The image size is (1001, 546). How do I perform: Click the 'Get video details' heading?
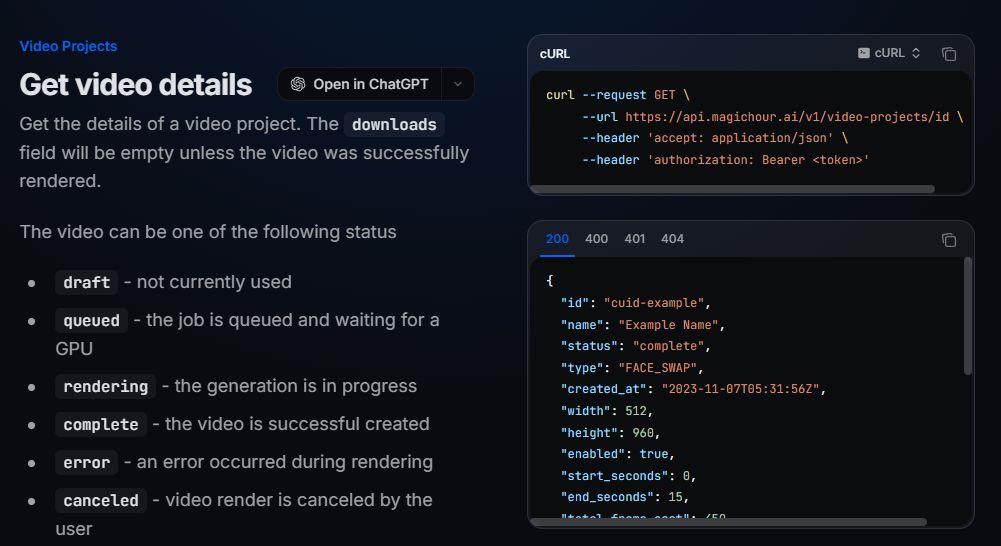135,85
